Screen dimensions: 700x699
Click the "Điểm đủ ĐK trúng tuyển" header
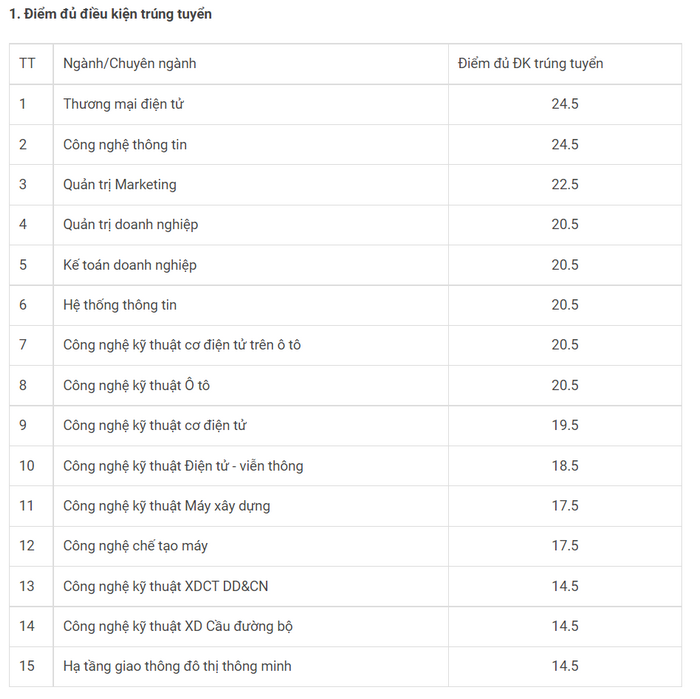[x=530, y=63]
